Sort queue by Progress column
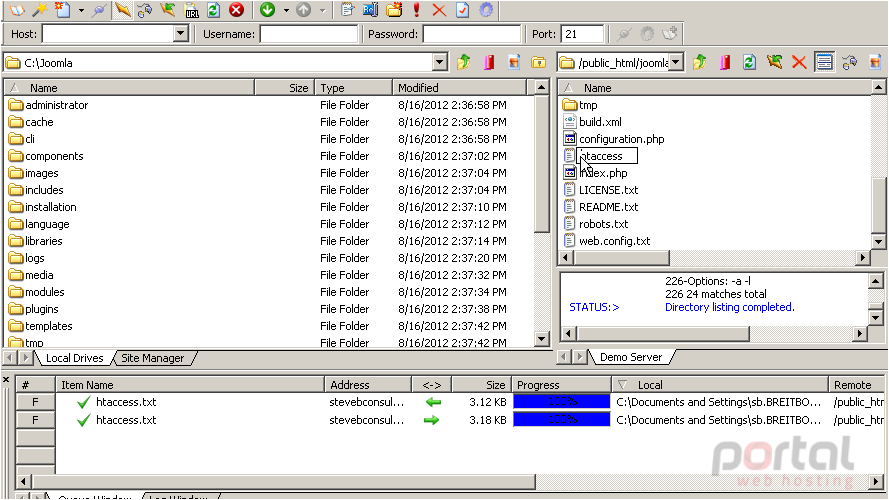 561,385
